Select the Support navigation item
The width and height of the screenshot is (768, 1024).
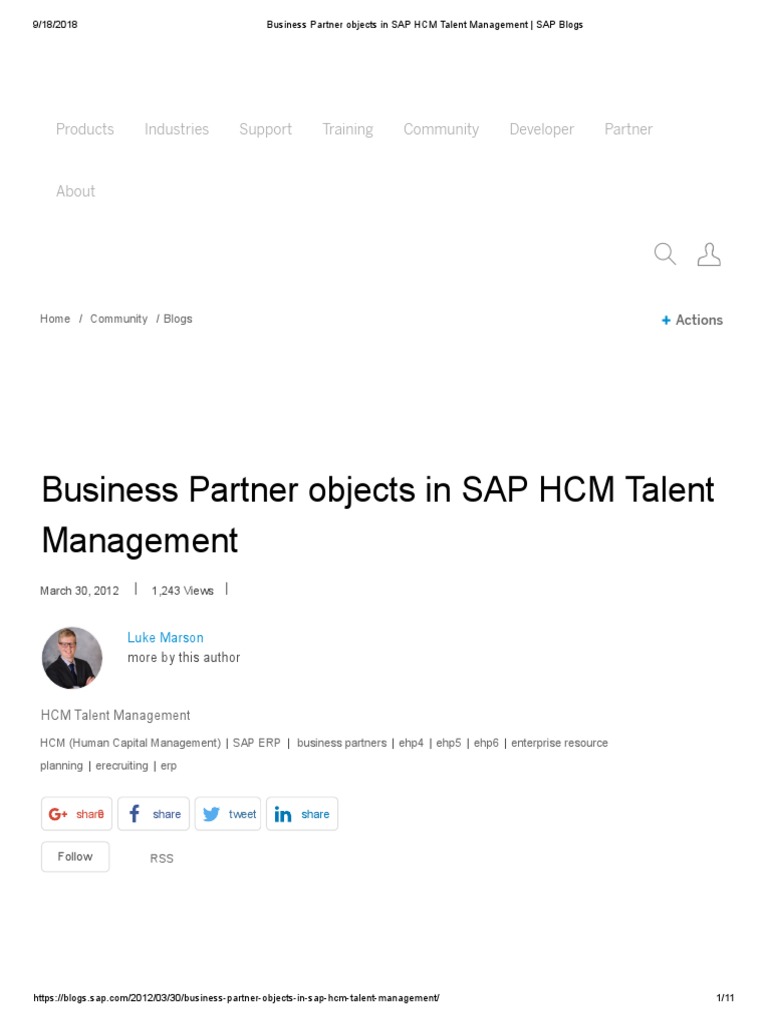point(265,129)
